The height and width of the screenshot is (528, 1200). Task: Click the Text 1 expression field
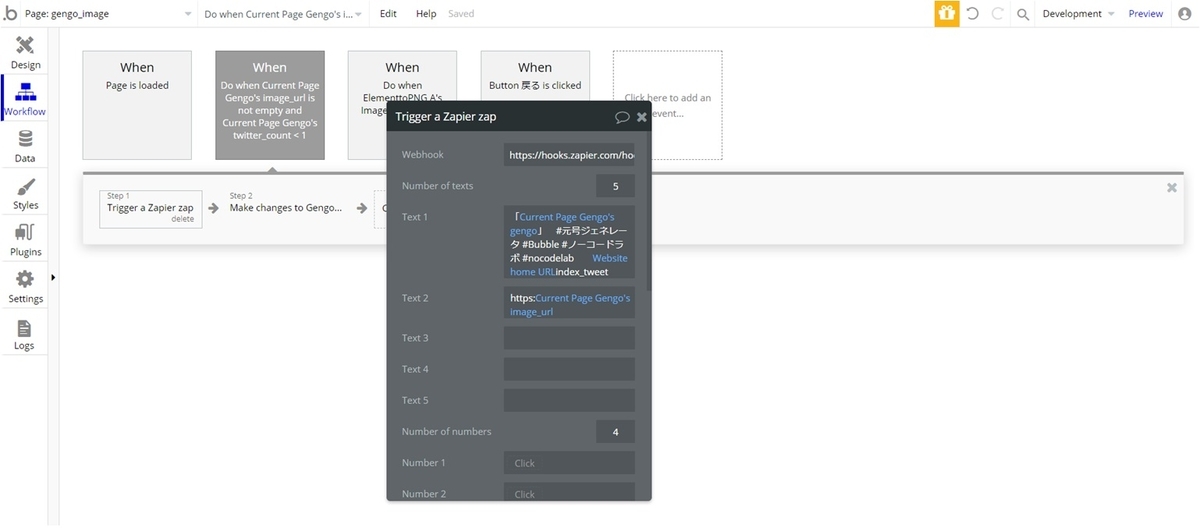tap(569, 243)
